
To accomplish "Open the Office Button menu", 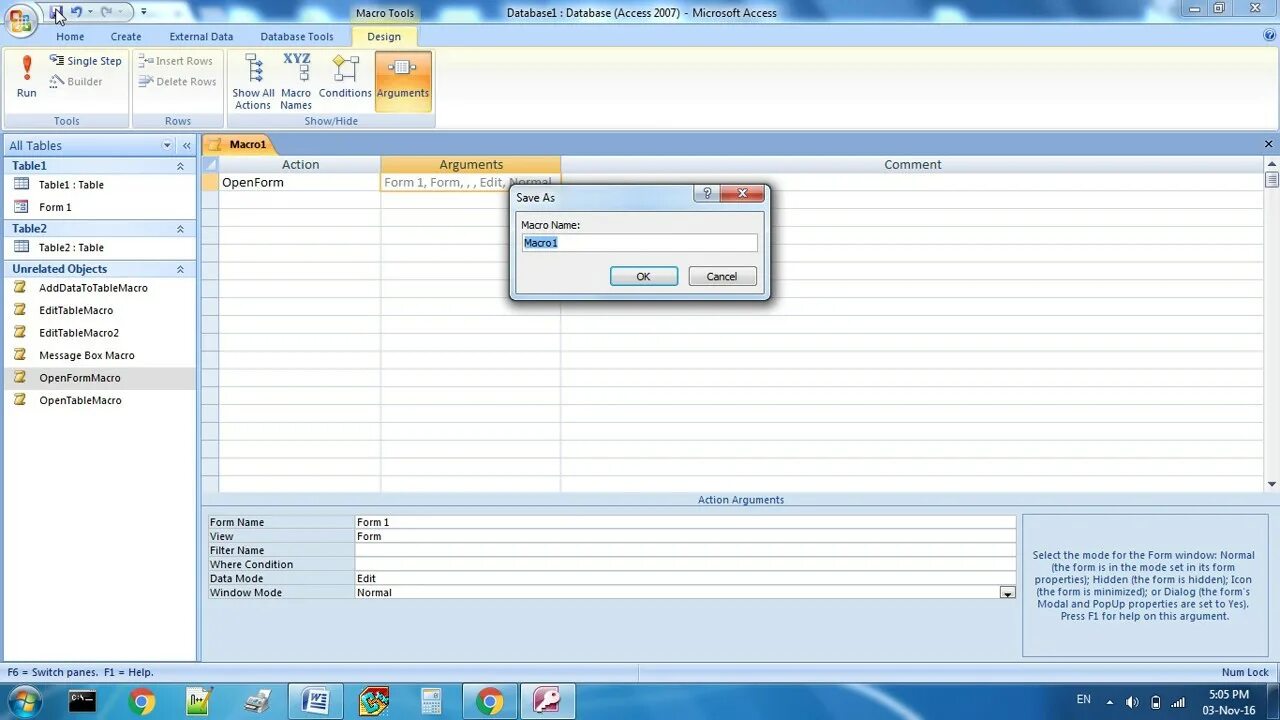I will (20, 20).
